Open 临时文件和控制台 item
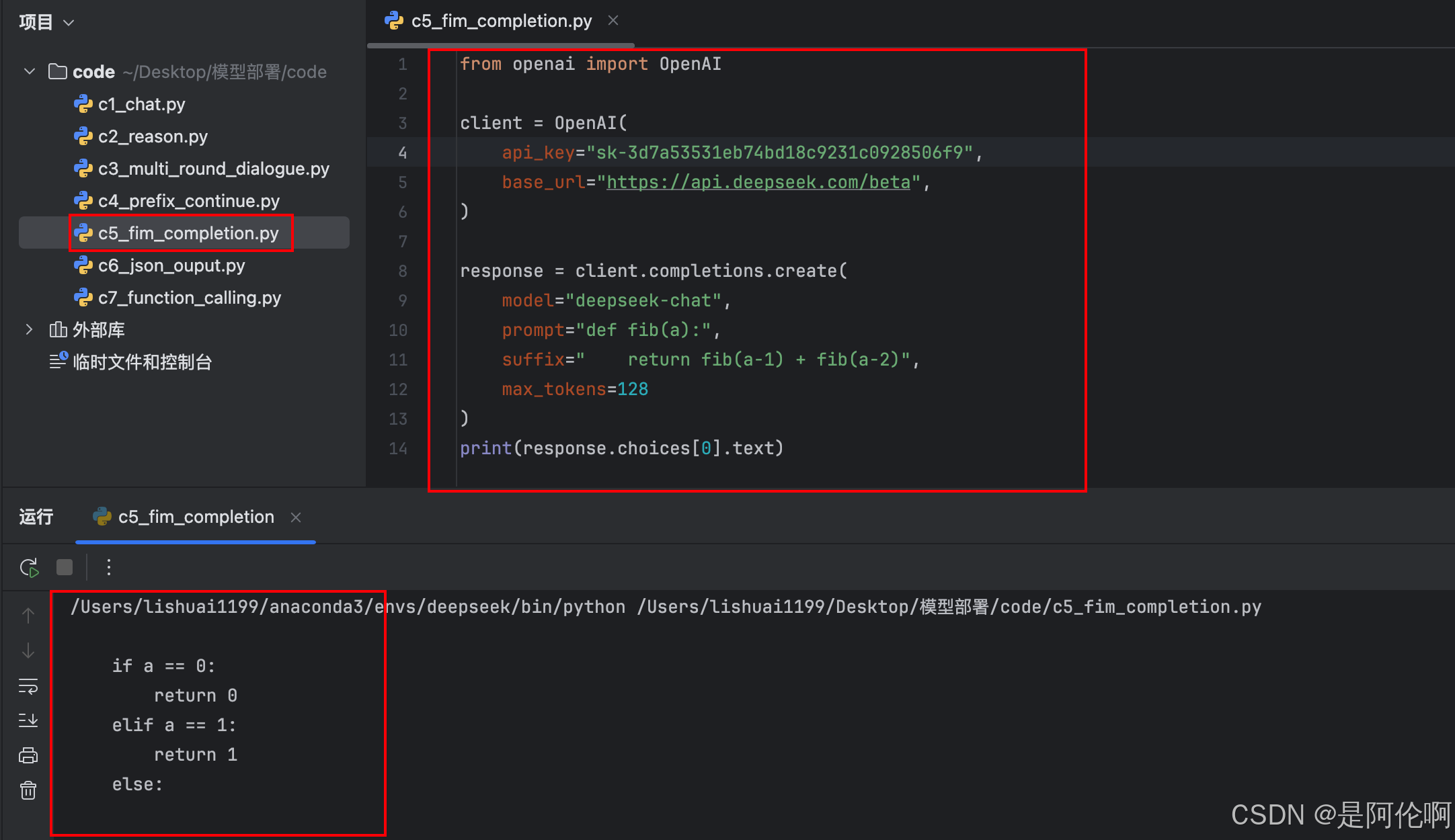The width and height of the screenshot is (1455, 840). pos(142,362)
